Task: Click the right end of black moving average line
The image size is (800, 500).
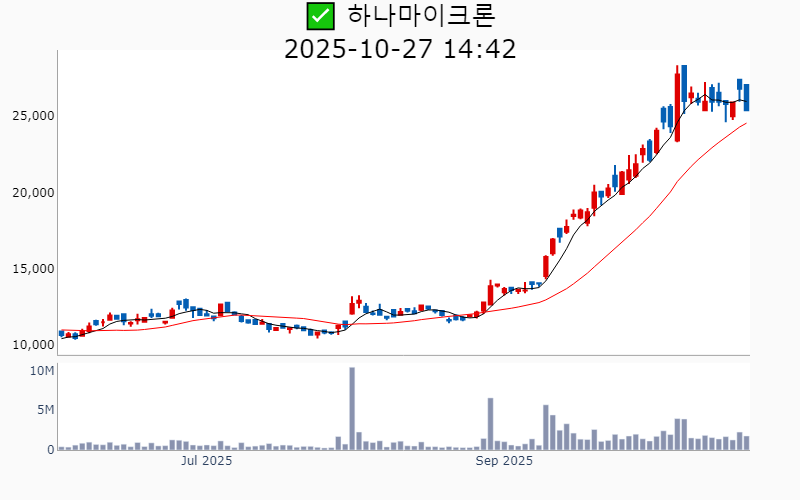Action: coord(746,101)
